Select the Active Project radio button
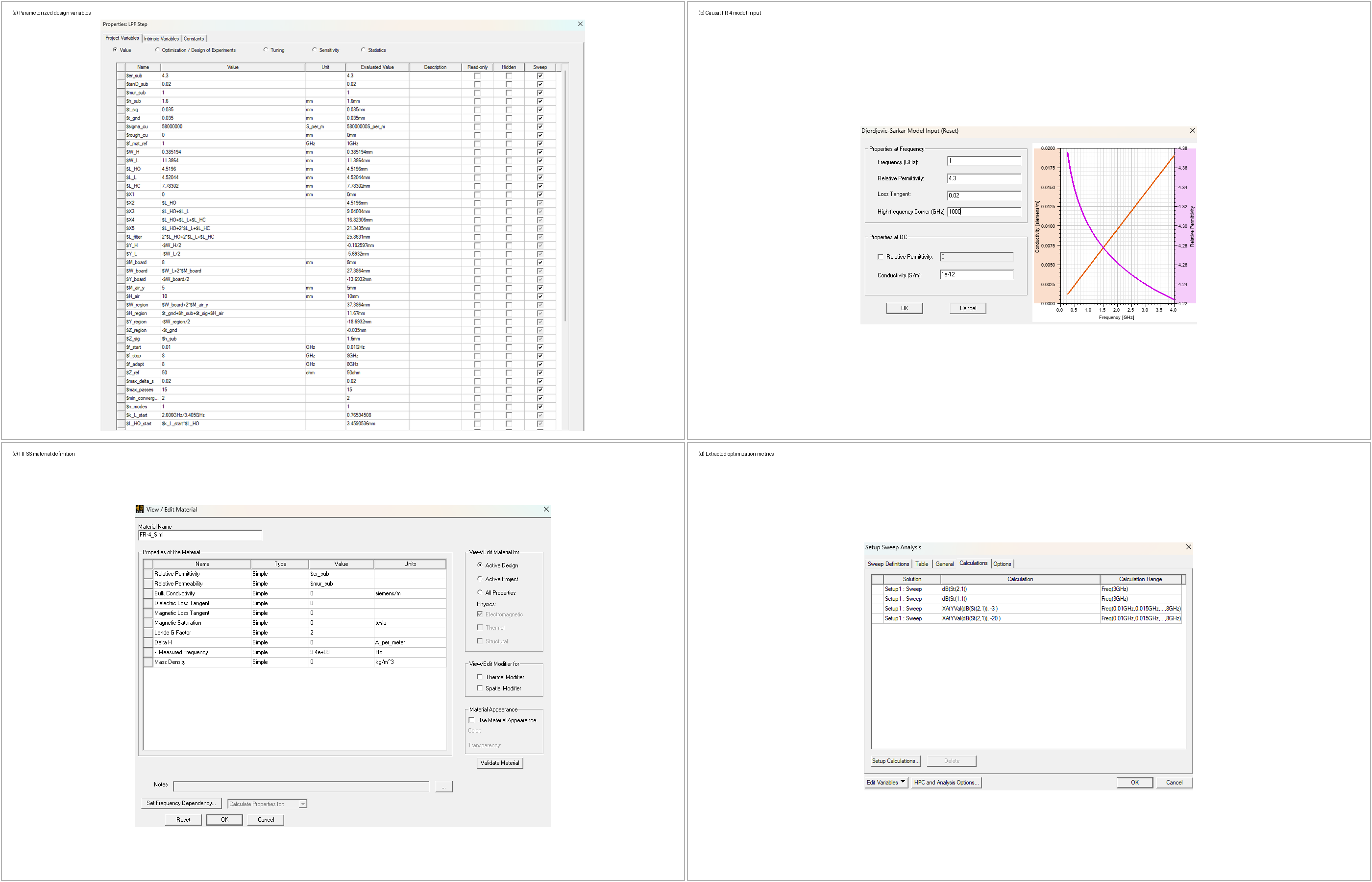The height and width of the screenshot is (882, 1372). coord(480,579)
